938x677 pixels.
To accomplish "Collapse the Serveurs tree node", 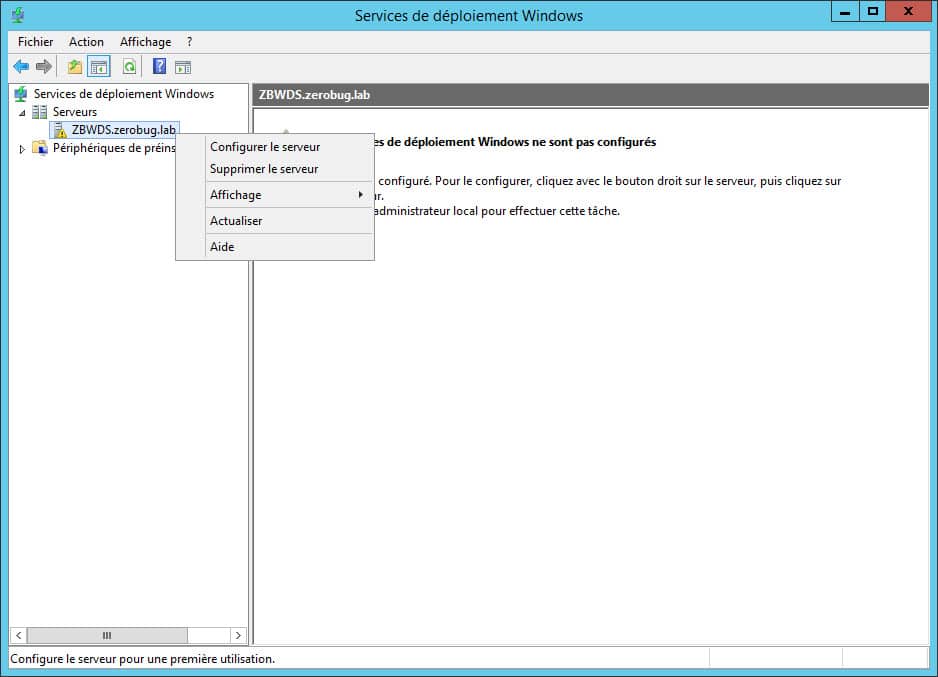I will click(22, 112).
